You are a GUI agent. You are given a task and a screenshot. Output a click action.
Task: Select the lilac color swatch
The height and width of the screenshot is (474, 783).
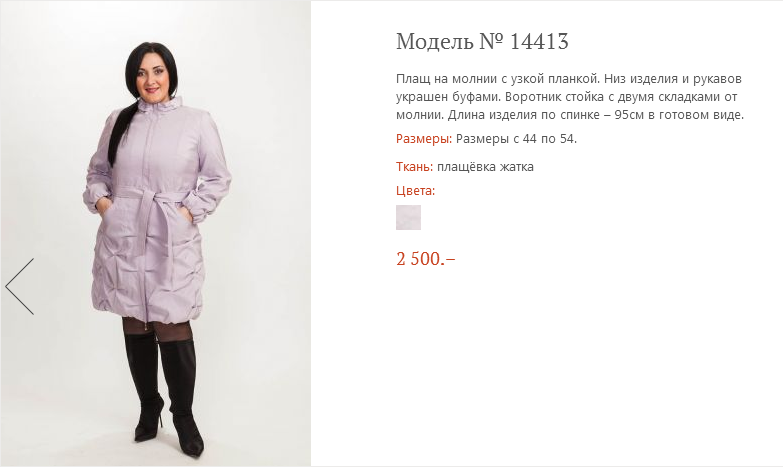click(x=408, y=217)
